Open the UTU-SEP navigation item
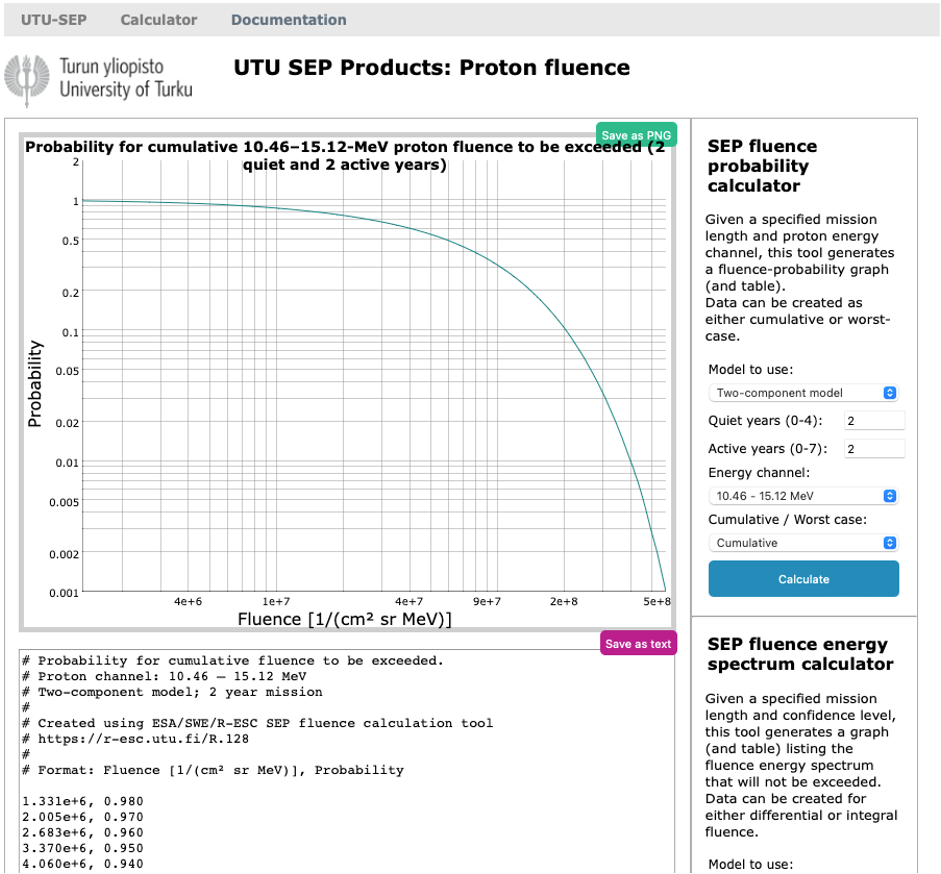 53,20
